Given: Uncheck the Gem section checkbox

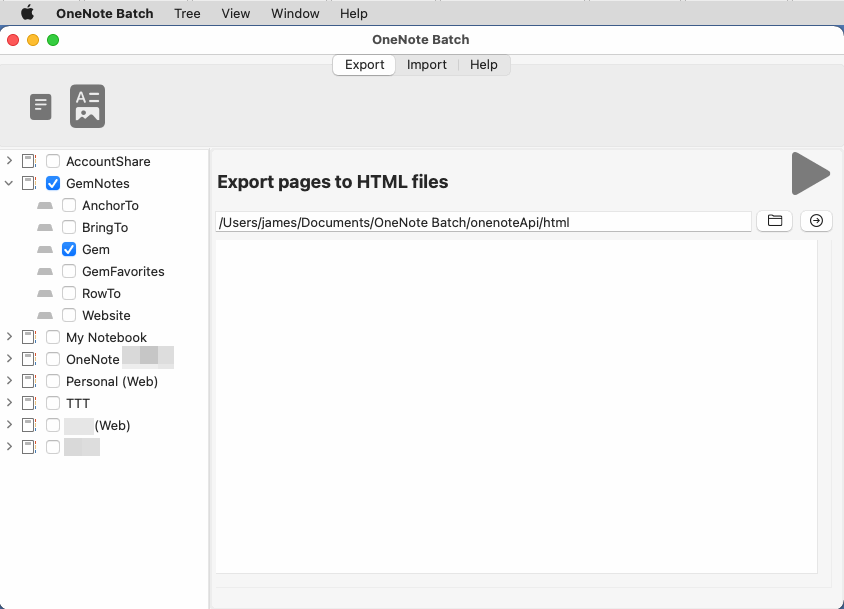Looking at the screenshot, I should [69, 249].
